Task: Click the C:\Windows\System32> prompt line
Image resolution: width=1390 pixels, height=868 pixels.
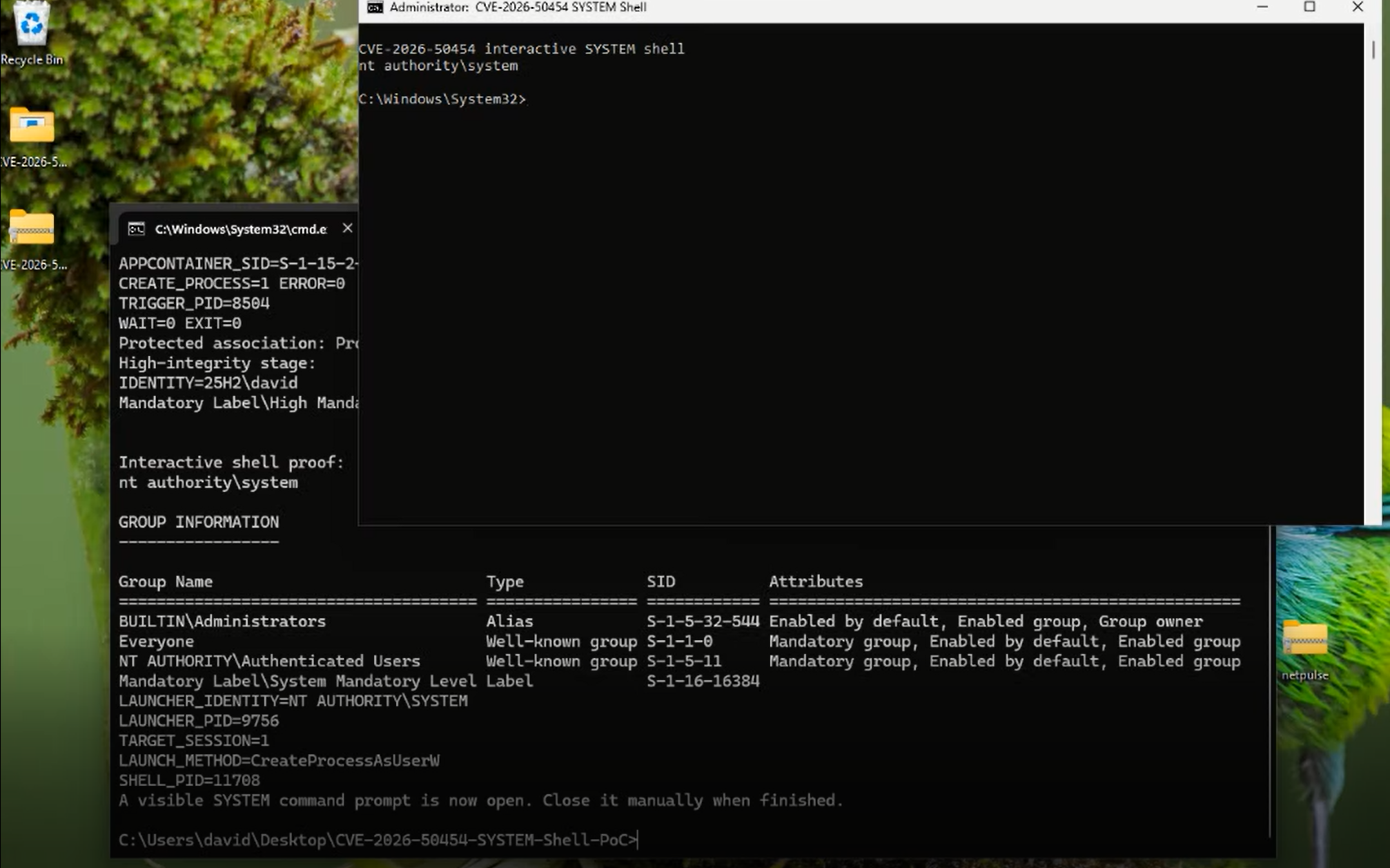Action: [442, 99]
